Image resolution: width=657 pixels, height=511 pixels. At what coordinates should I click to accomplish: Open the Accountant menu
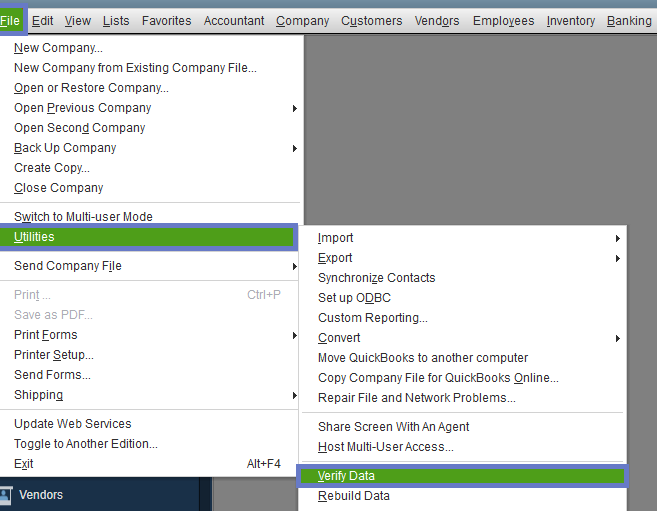coord(234,21)
